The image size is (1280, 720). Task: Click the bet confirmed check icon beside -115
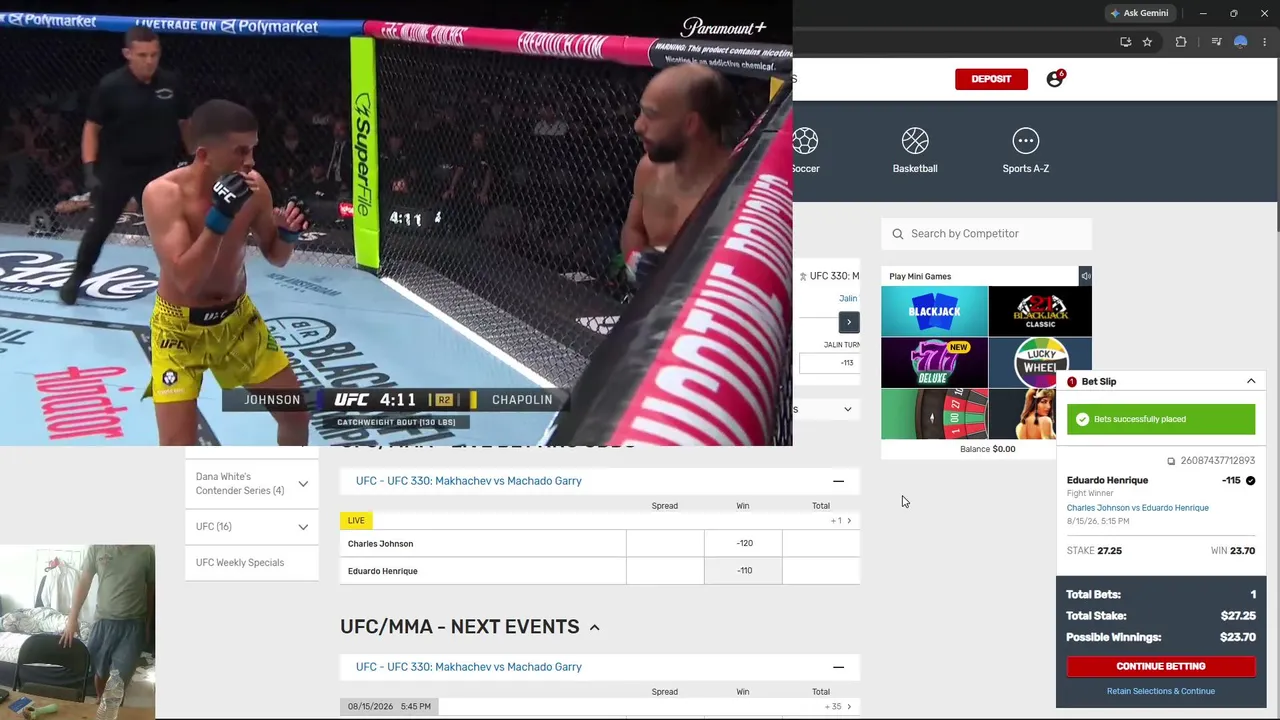[1250, 481]
